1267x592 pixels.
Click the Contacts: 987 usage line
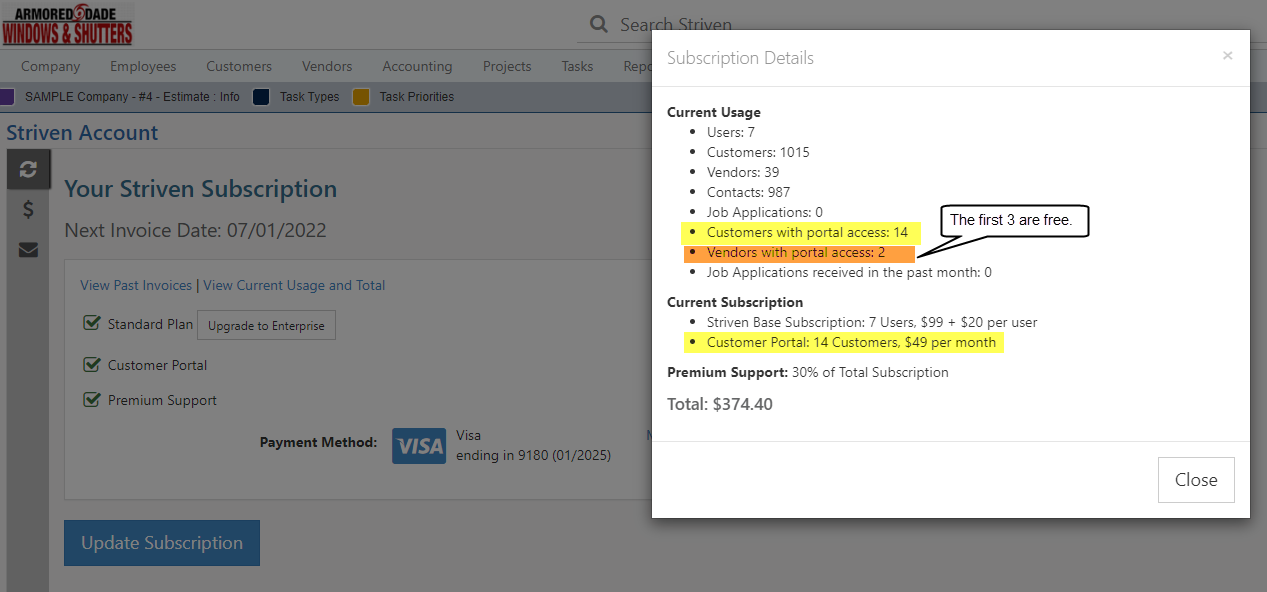click(749, 192)
